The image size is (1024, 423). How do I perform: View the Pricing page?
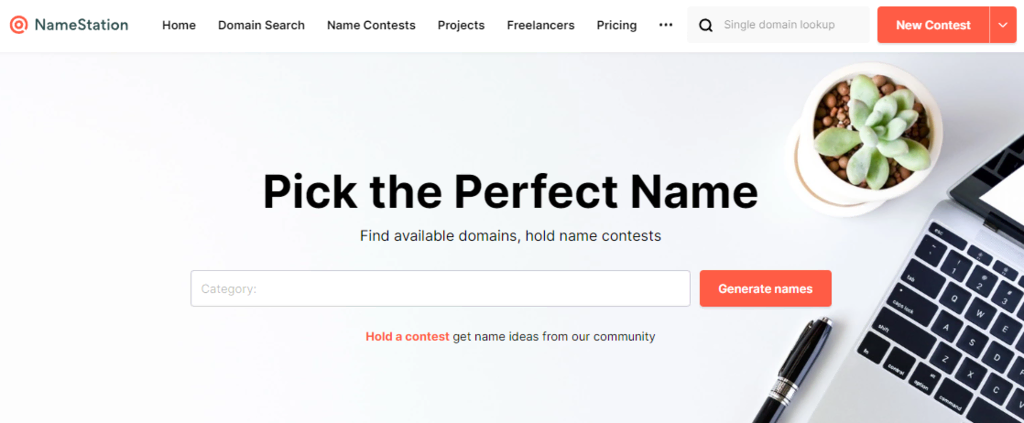(616, 25)
